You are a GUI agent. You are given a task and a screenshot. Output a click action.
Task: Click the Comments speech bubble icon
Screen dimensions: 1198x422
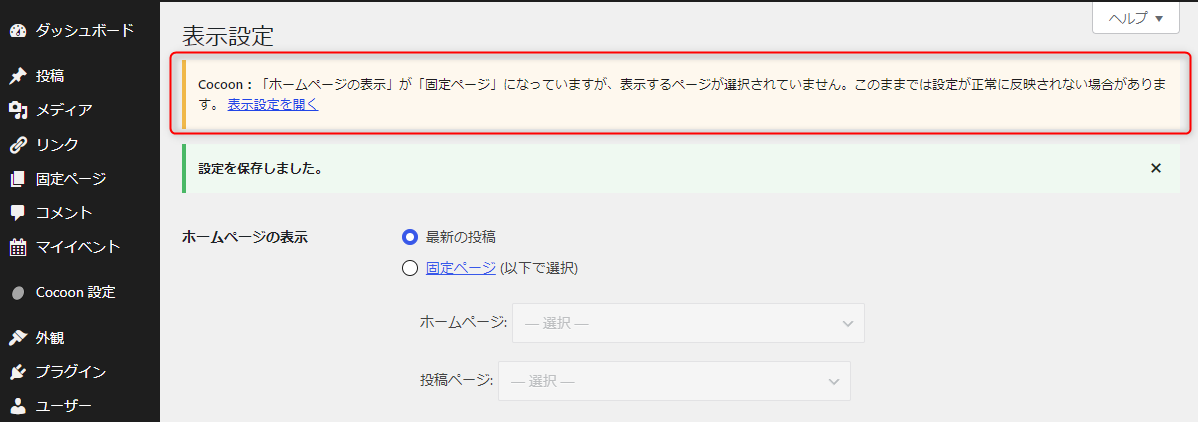pyautogui.click(x=17, y=212)
